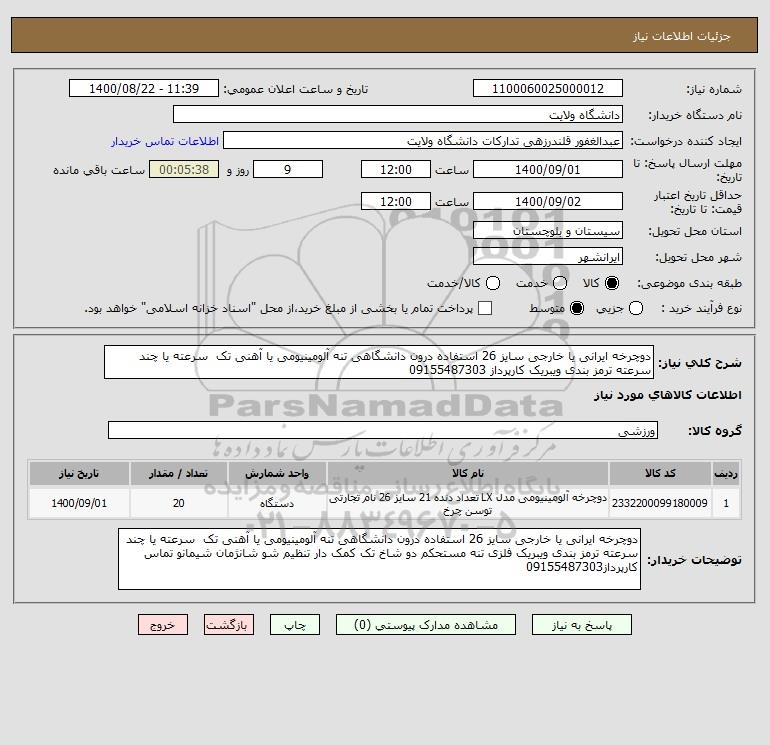The image size is (770, 745).
Task: Toggle the اسناد خزانه اسلامی payment checkbox
Action: (485, 308)
